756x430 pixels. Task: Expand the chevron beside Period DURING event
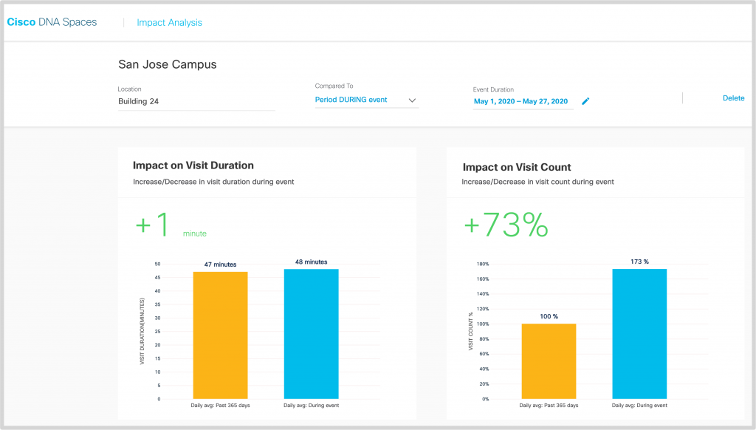(412, 100)
